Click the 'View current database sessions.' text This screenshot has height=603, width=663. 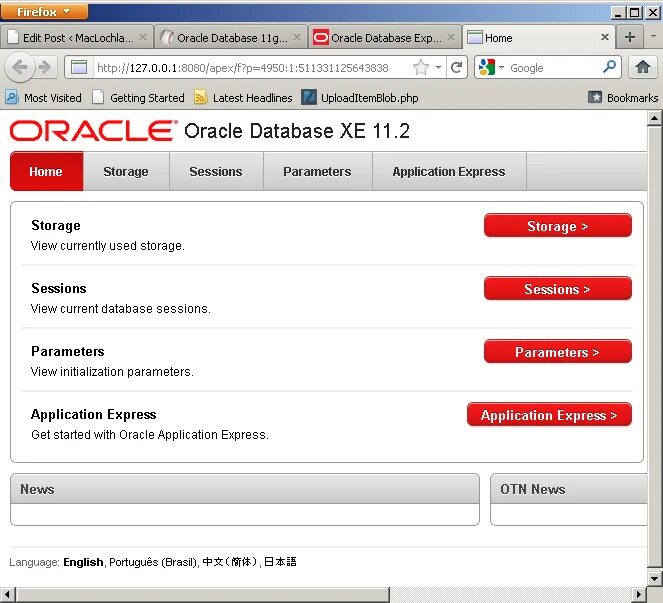(121, 309)
